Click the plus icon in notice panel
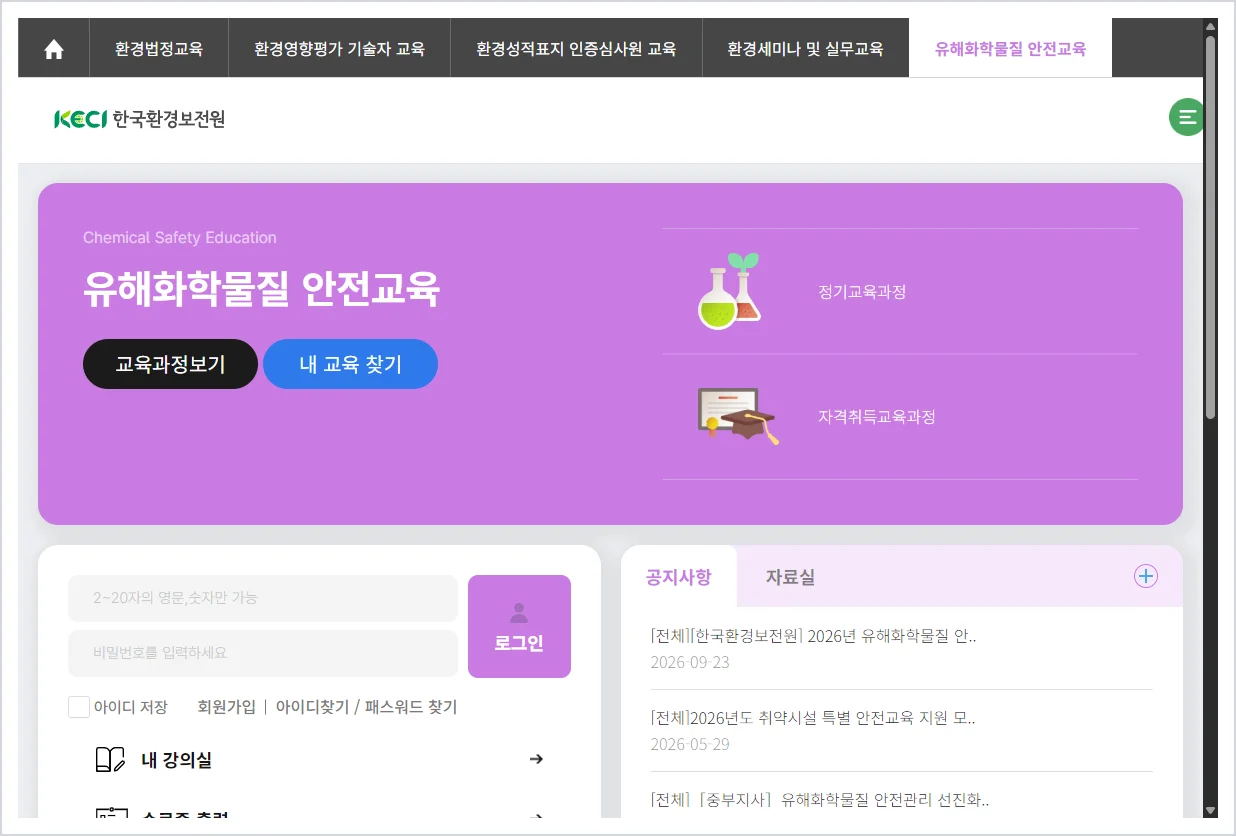 (x=1145, y=576)
